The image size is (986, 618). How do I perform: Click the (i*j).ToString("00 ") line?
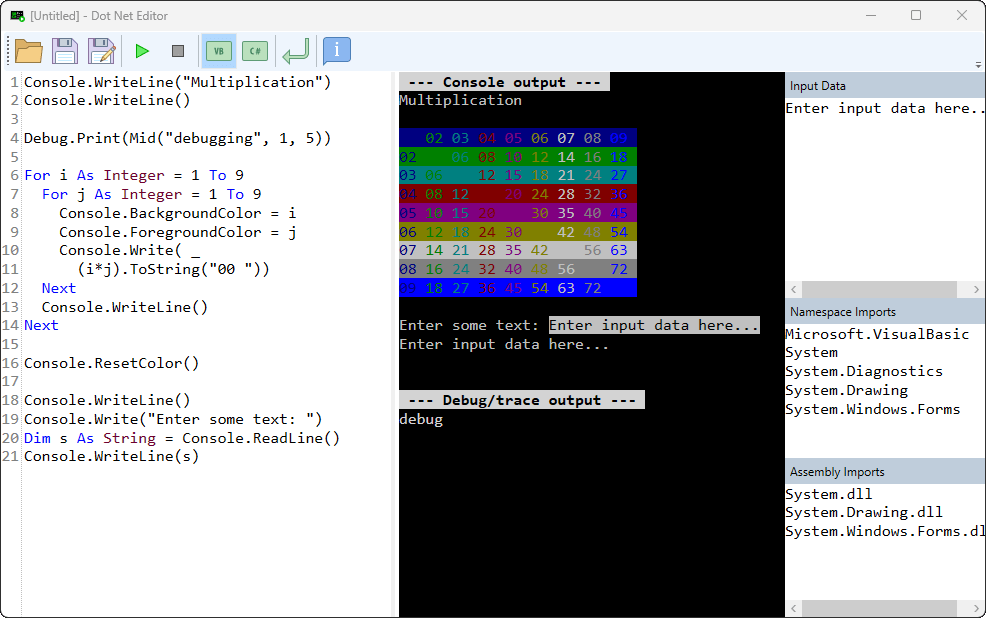pos(174,269)
